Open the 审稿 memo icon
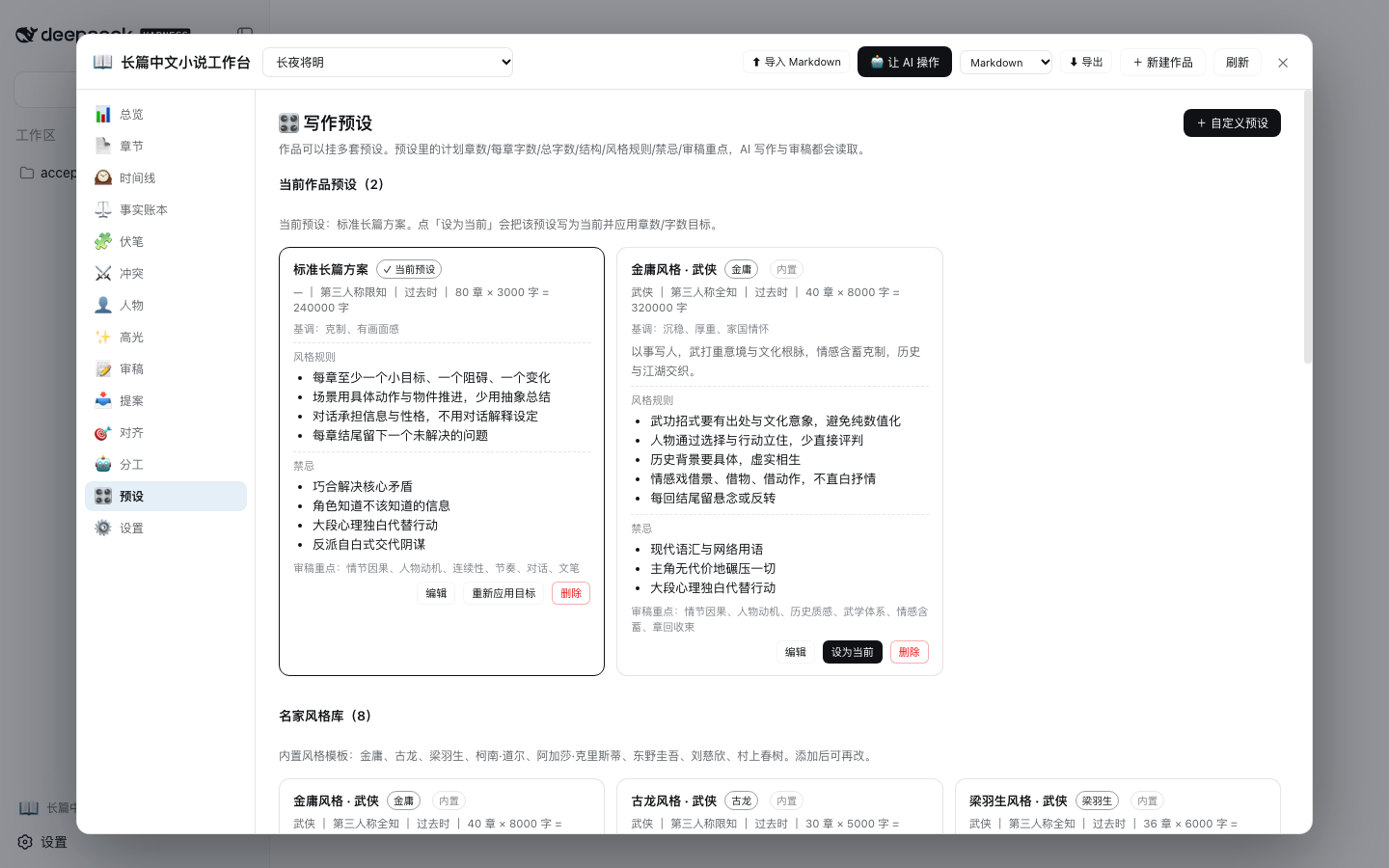The width and height of the screenshot is (1389, 868). 103,368
